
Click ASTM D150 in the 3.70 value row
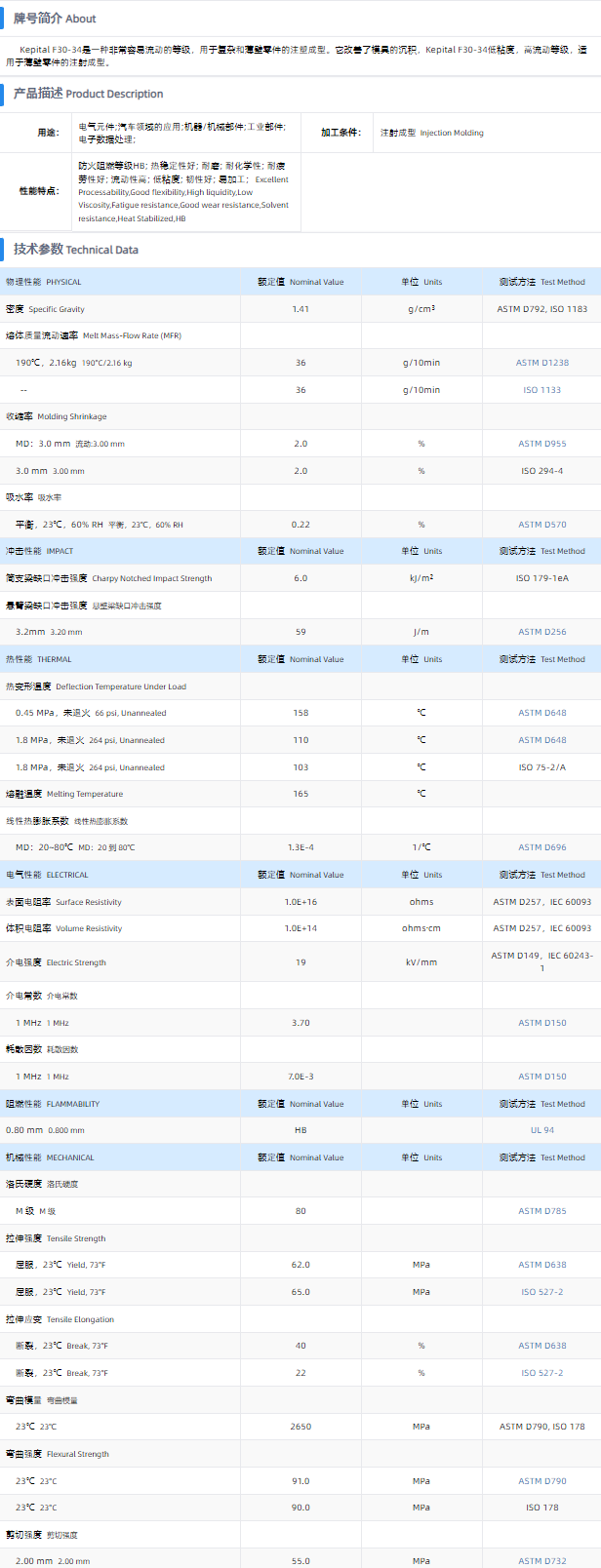point(542,1023)
